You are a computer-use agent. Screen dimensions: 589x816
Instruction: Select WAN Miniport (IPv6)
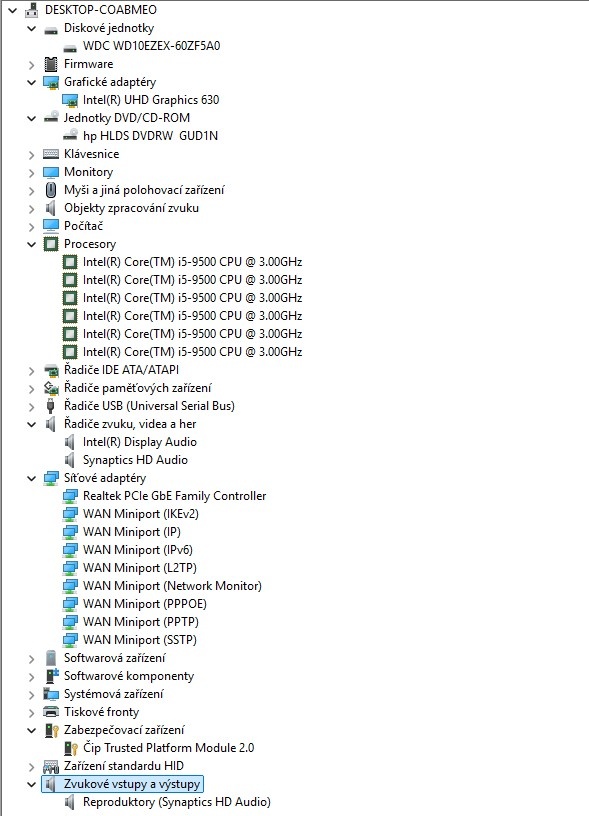138,550
